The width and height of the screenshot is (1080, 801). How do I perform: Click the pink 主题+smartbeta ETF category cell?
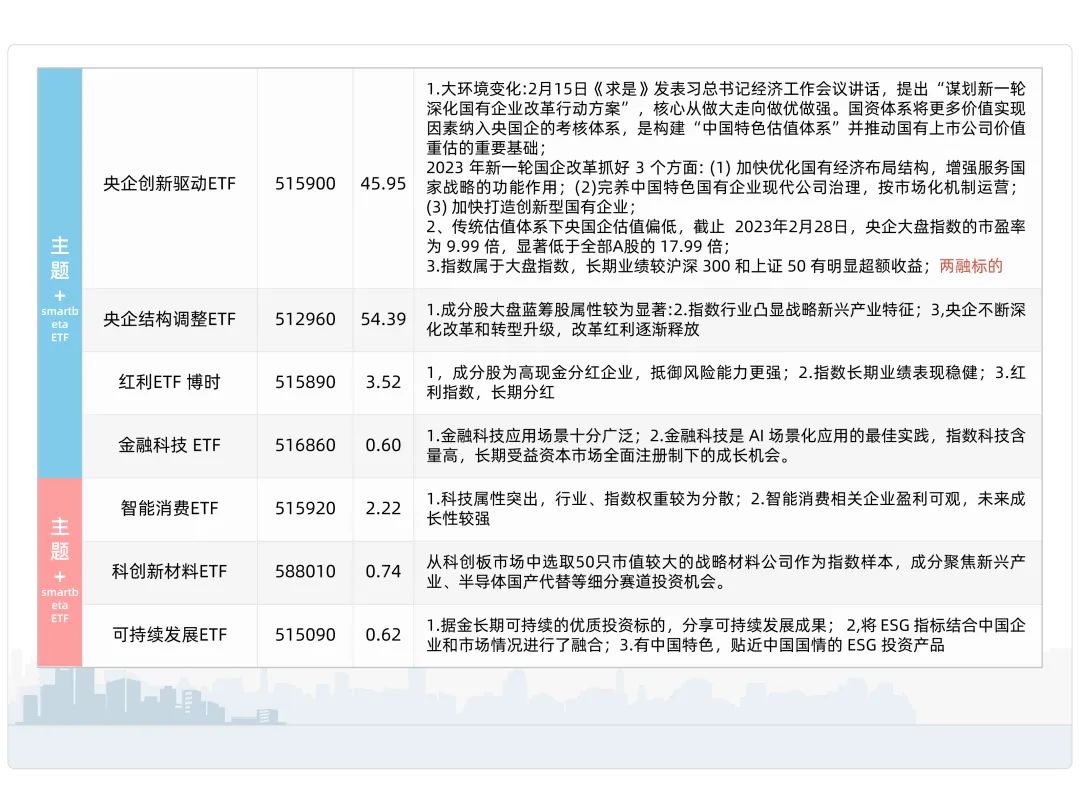[x=60, y=572]
